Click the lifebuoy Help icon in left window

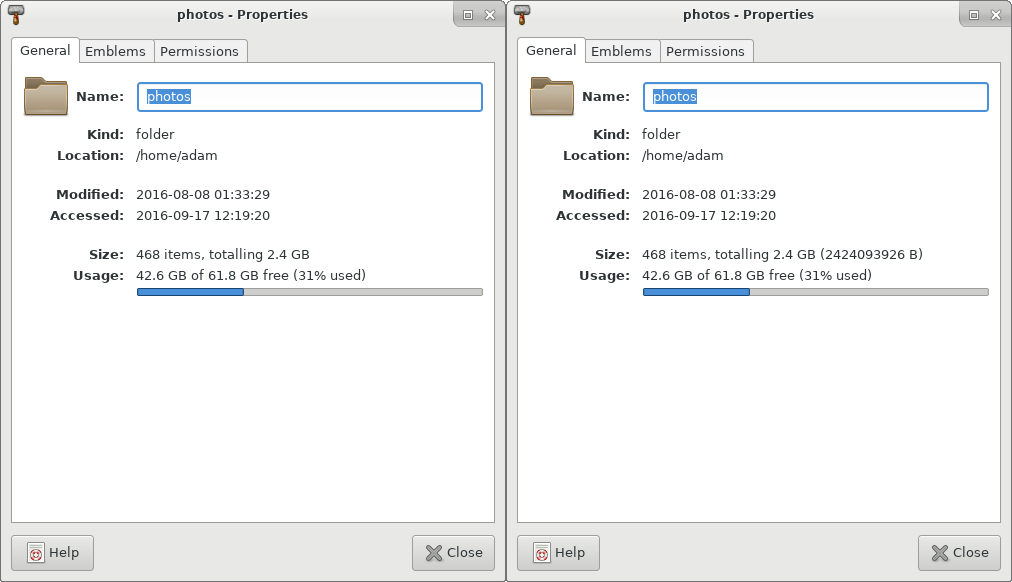tap(36, 553)
